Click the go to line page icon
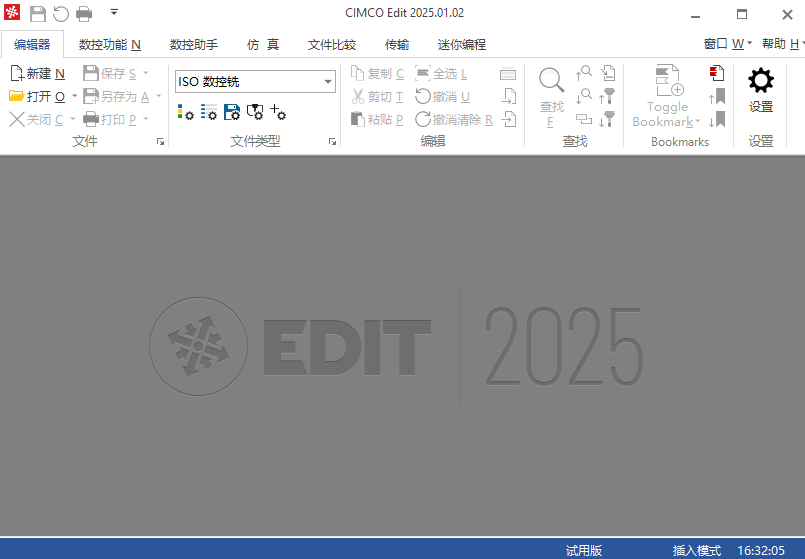 608,73
